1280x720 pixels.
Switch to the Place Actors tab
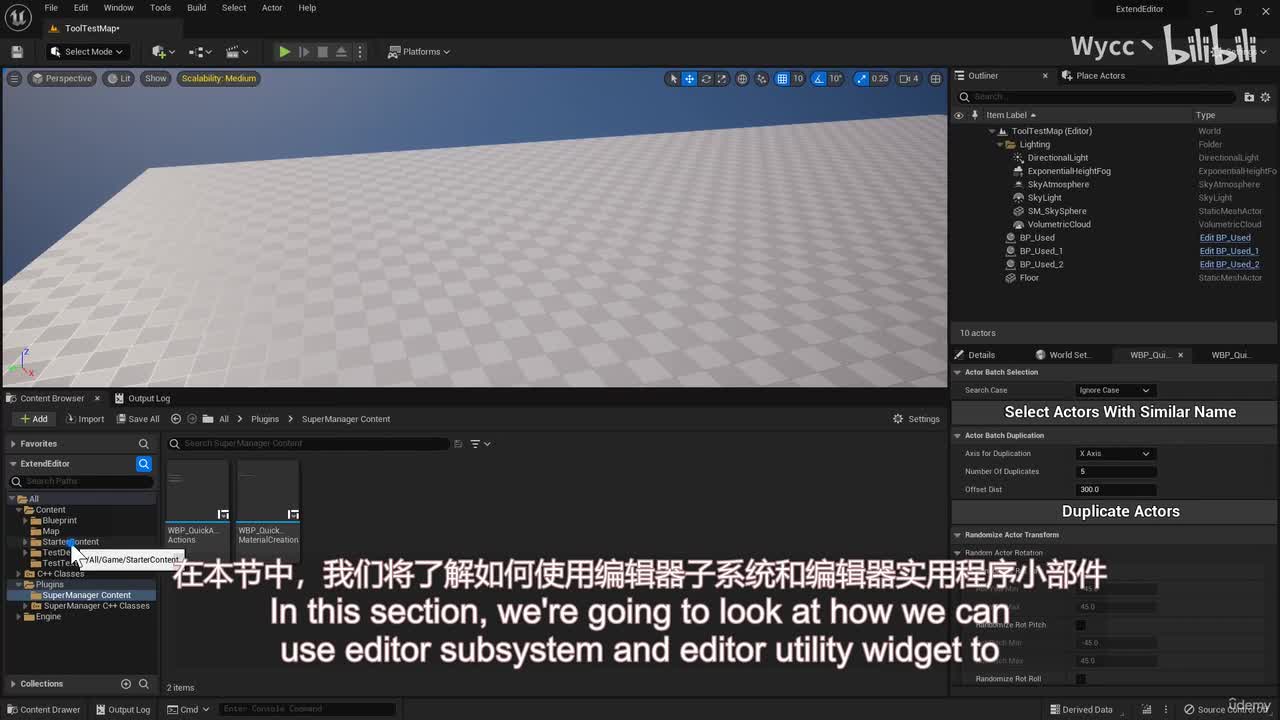pyautogui.click(x=1094, y=75)
